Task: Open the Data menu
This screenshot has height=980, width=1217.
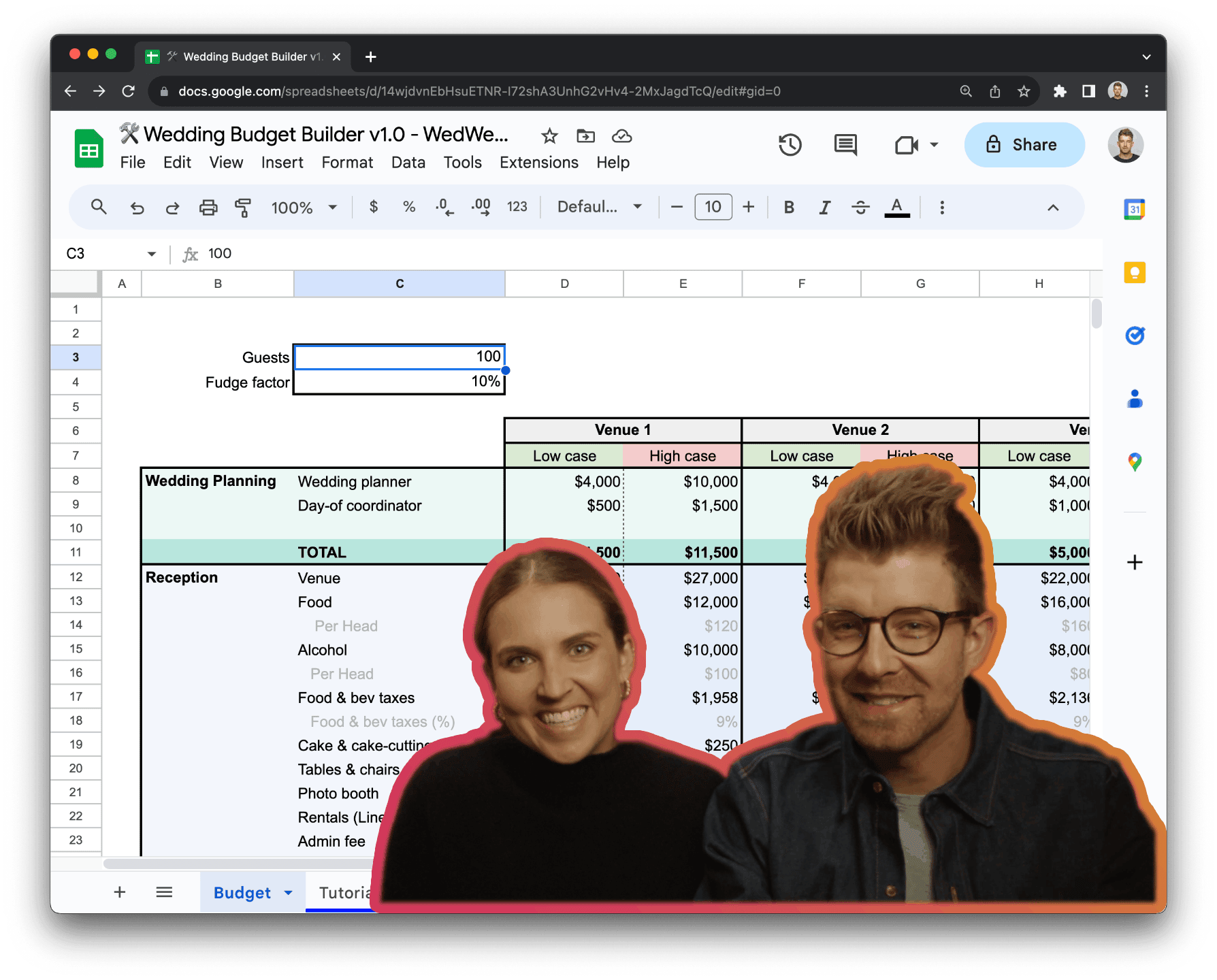Action: pos(408,163)
